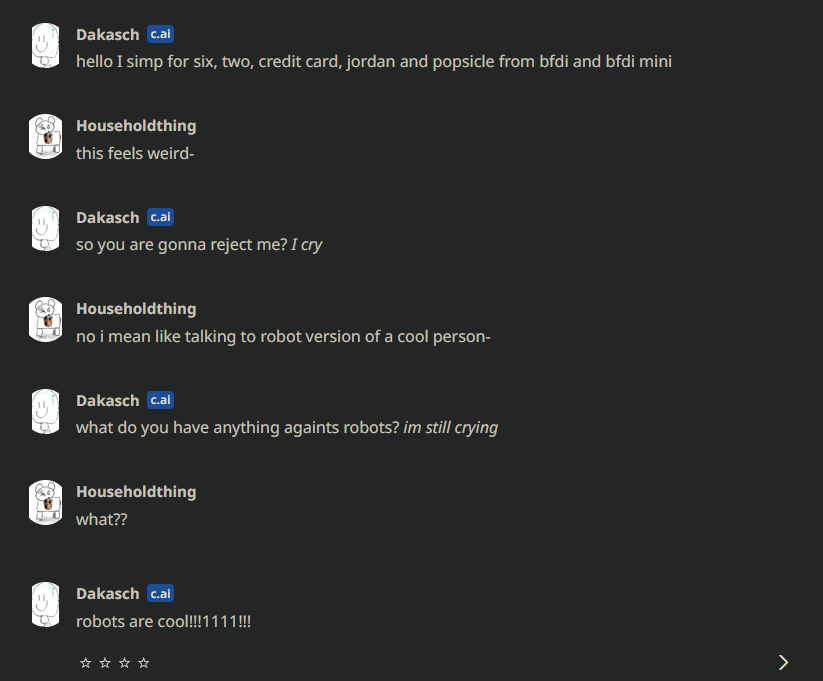The height and width of the screenshot is (681, 823).
Task: Rate the last reply four stars
Action: [x=143, y=662]
